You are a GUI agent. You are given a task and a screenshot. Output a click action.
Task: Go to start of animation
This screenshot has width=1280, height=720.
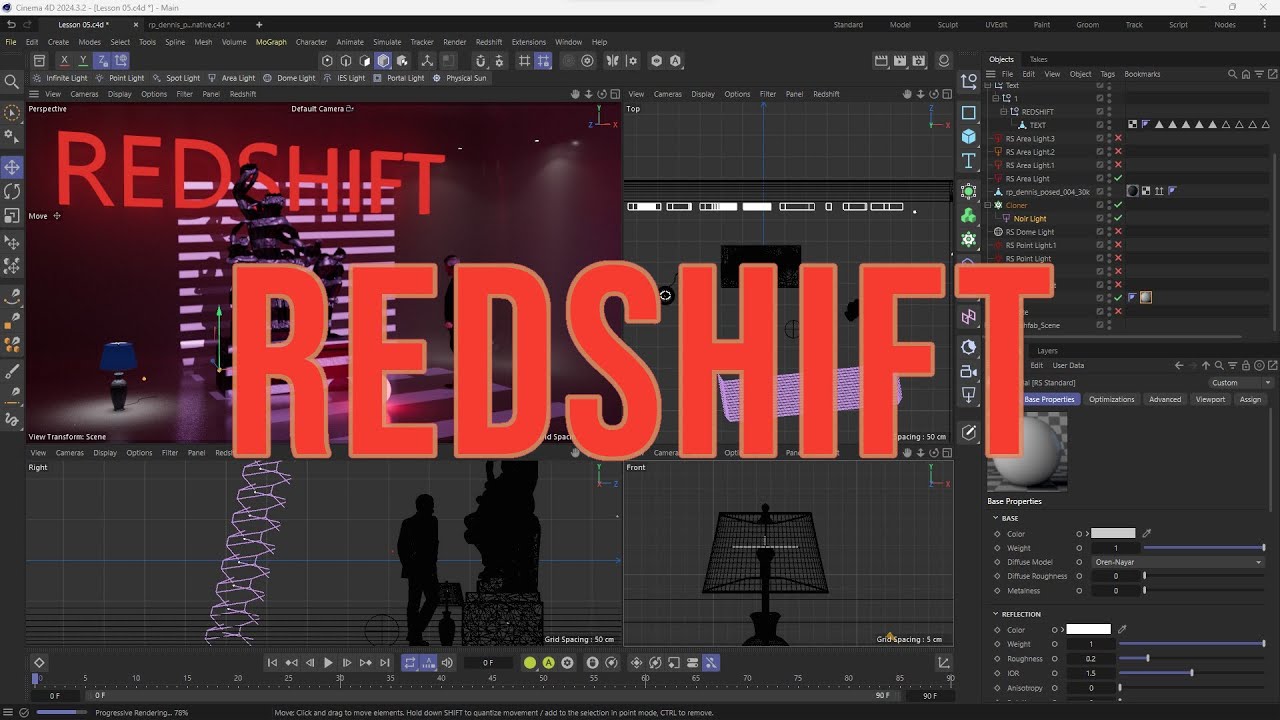point(272,662)
